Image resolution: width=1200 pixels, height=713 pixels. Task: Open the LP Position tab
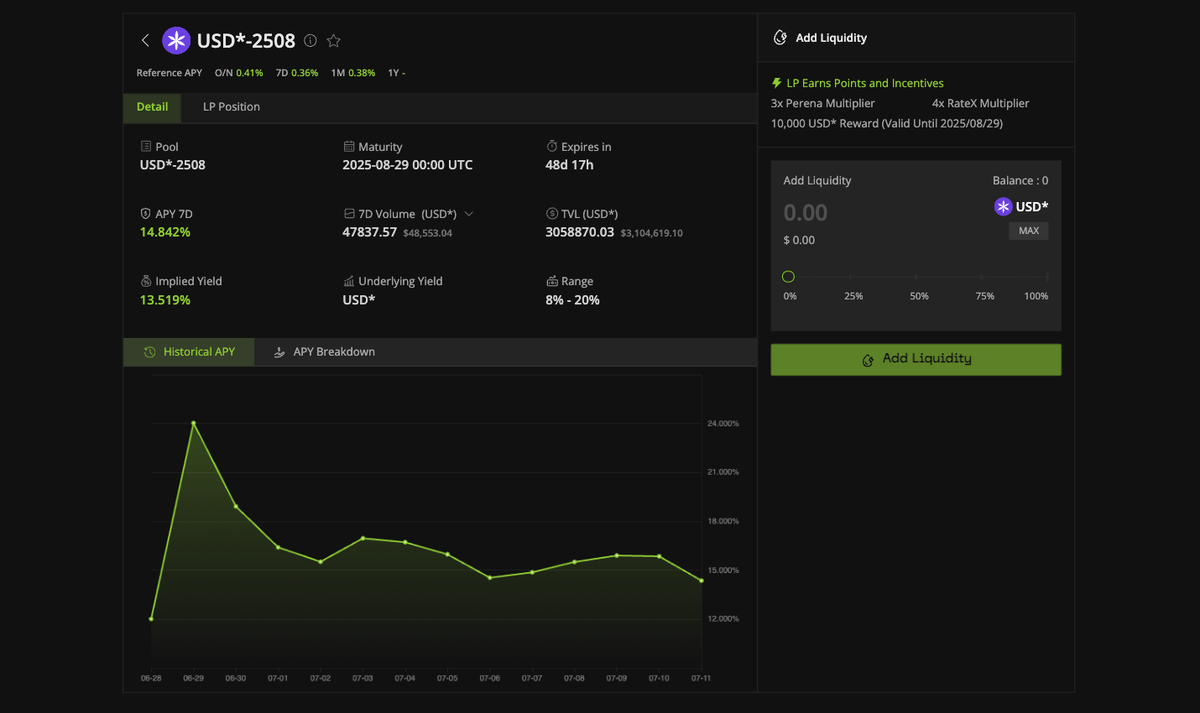point(231,107)
